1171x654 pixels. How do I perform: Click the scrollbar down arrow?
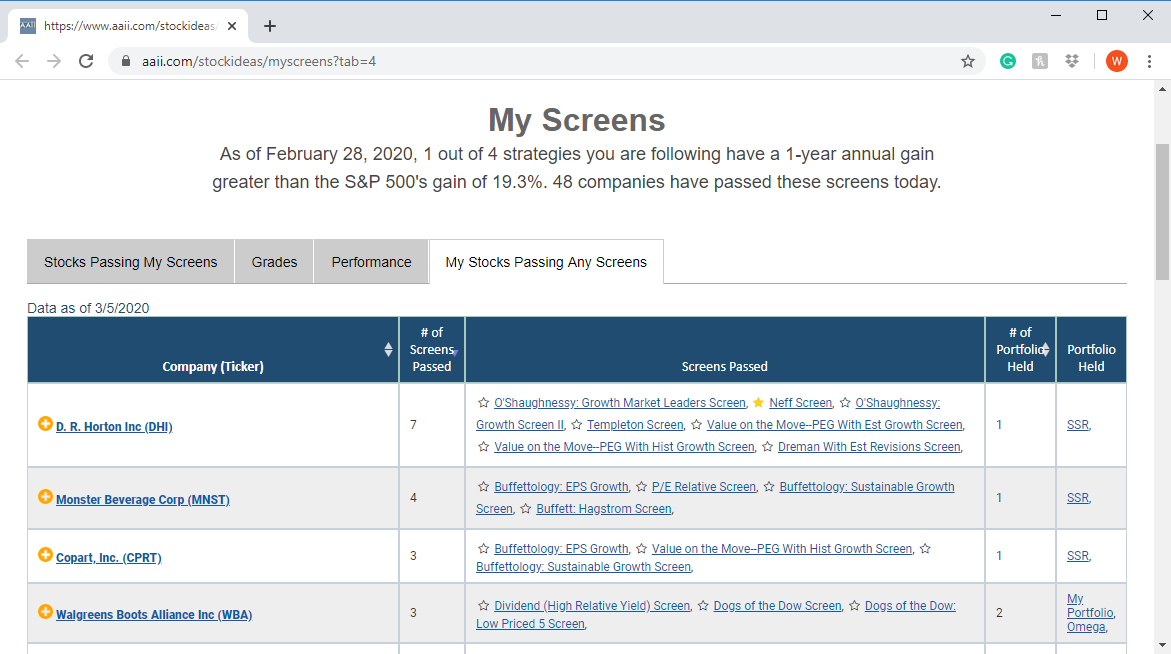(1162, 645)
